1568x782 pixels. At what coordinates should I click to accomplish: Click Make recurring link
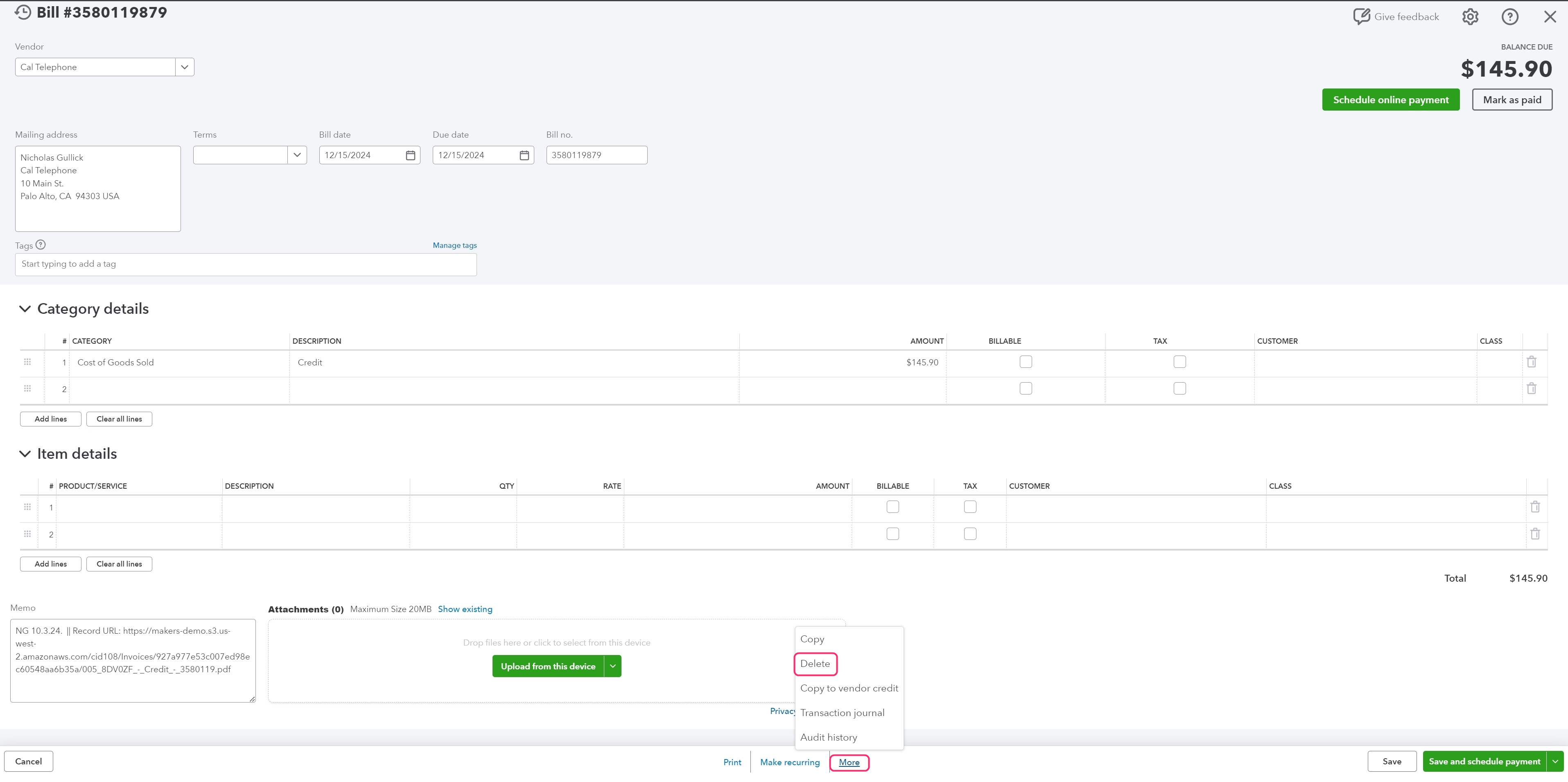point(789,762)
